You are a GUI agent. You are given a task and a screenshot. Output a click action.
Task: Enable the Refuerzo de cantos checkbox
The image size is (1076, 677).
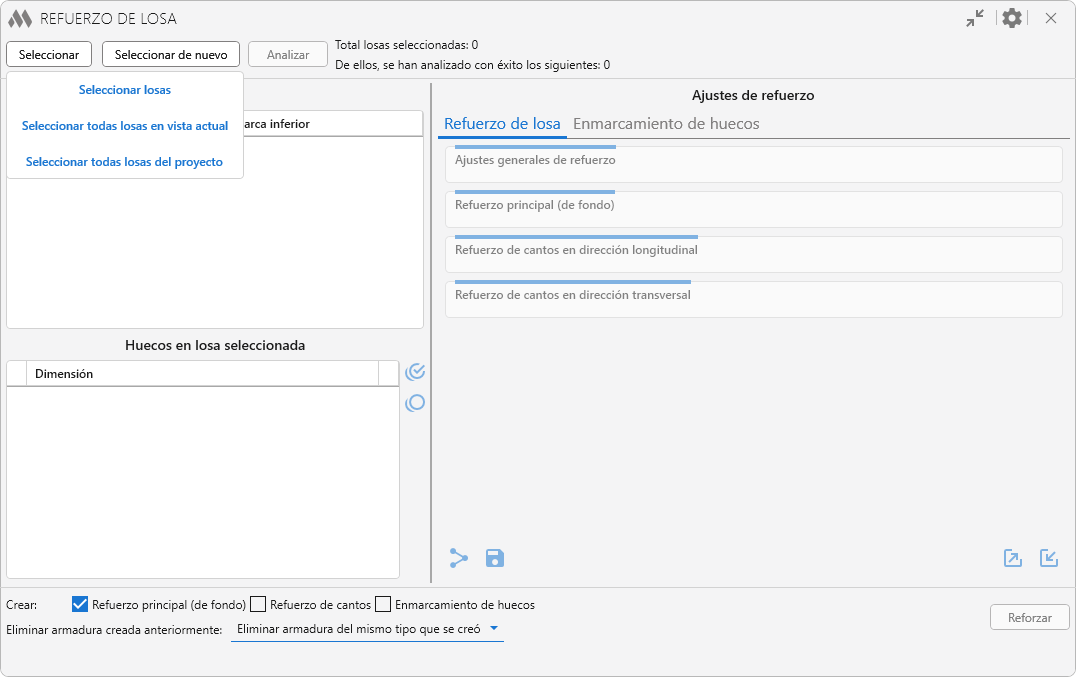click(258, 604)
